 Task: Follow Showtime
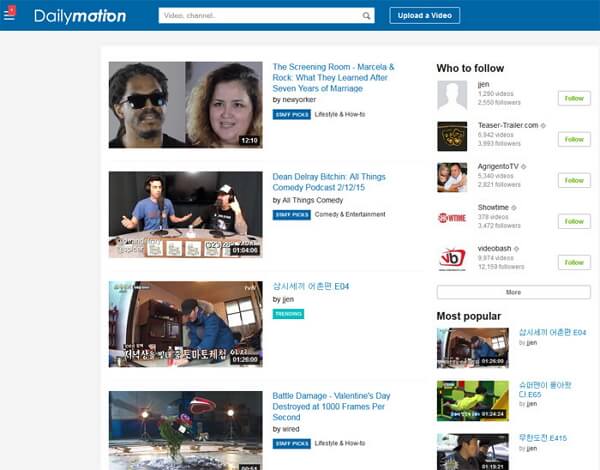pyautogui.click(x=574, y=221)
